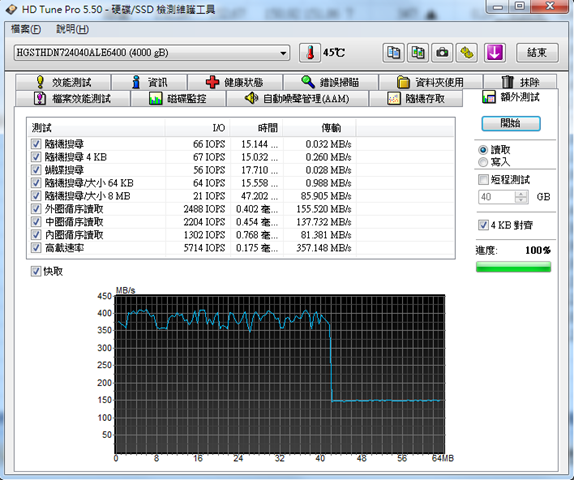Disable the 4 KB 對齊 alignment checkbox
This screenshot has height=480, width=574.
(483, 225)
